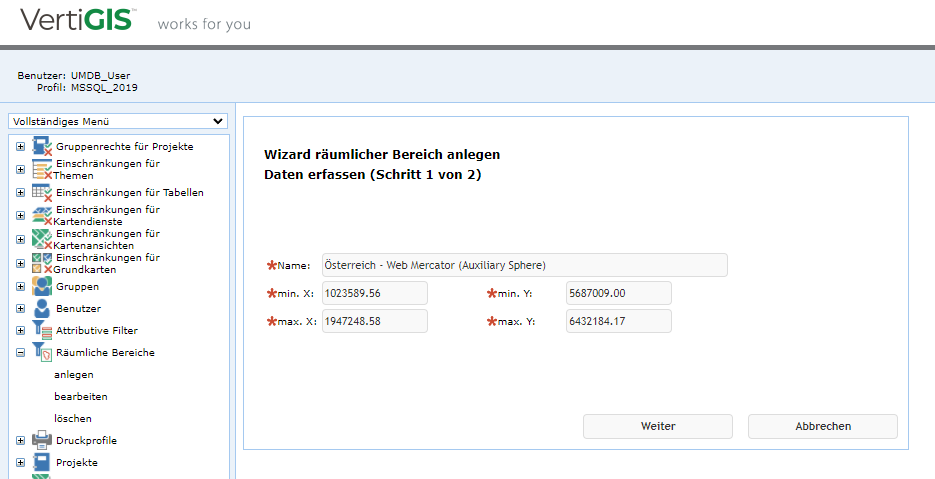
Task: Click the Weiter button
Action: click(658, 427)
